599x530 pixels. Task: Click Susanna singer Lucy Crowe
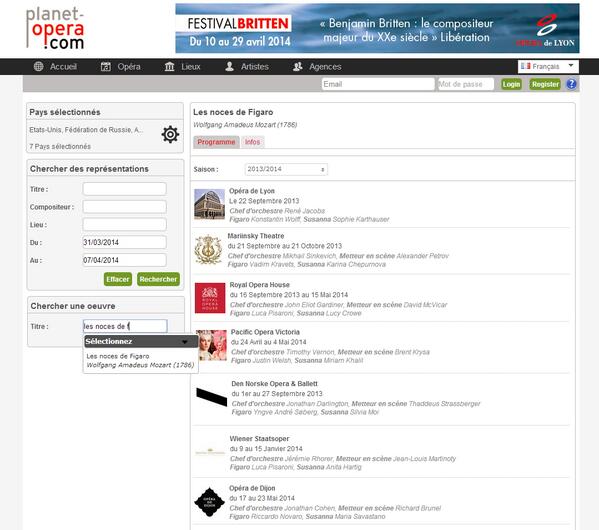point(343,313)
